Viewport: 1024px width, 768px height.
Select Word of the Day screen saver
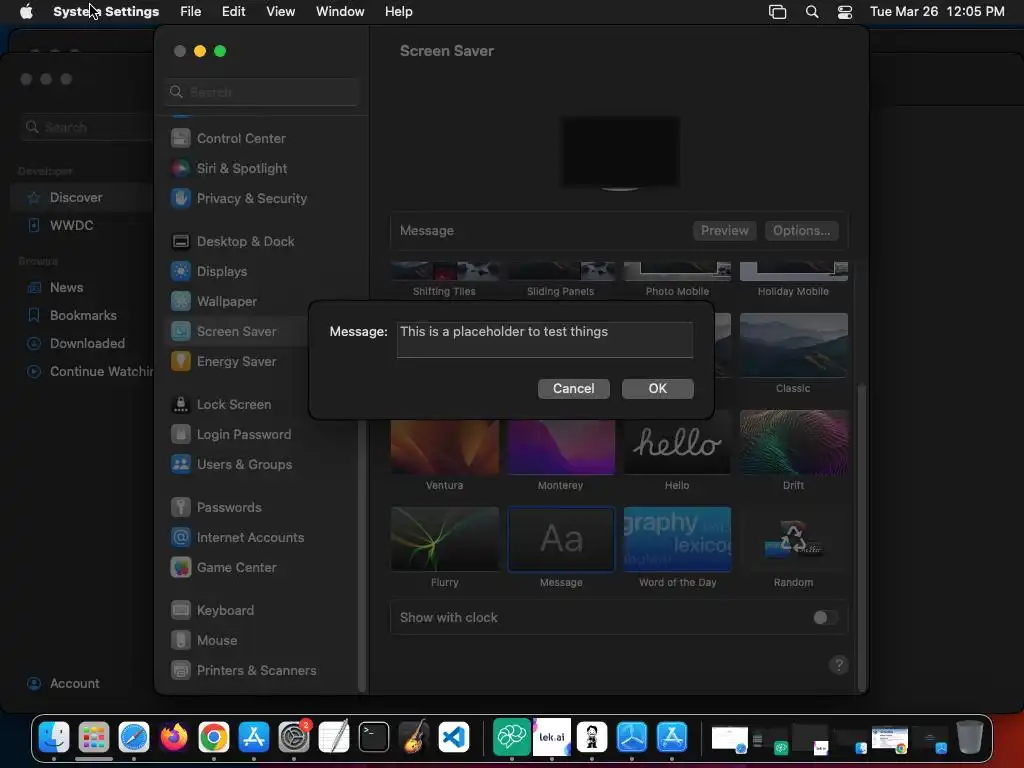(x=677, y=539)
